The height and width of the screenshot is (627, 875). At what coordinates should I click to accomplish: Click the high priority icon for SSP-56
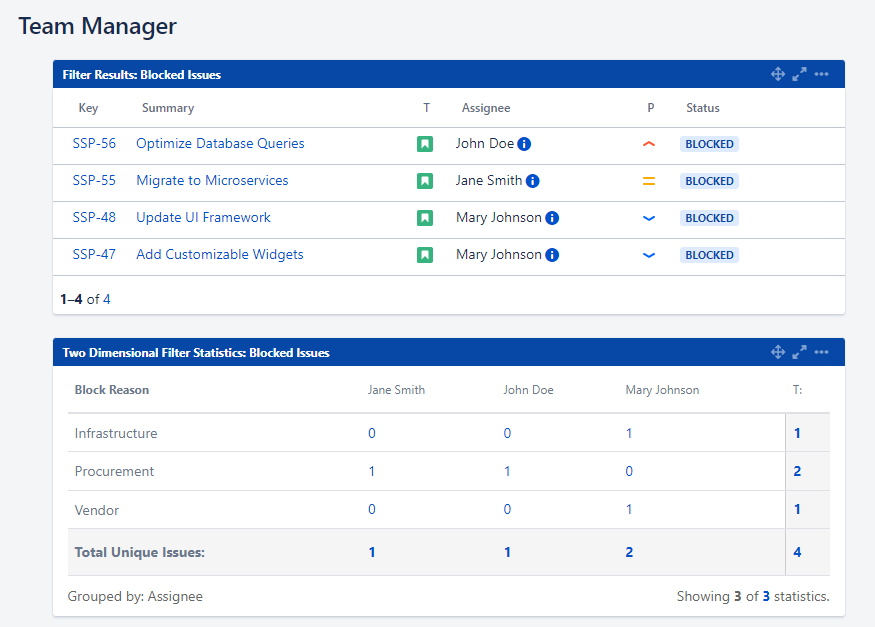pyautogui.click(x=649, y=144)
